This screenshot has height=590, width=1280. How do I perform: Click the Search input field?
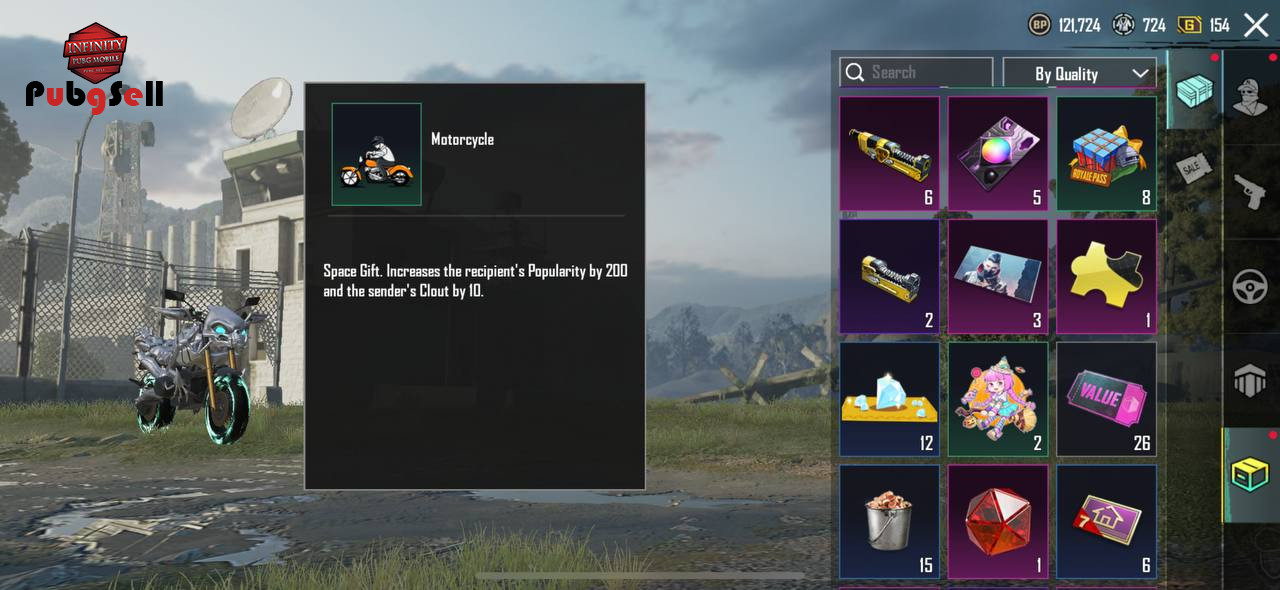pos(916,72)
